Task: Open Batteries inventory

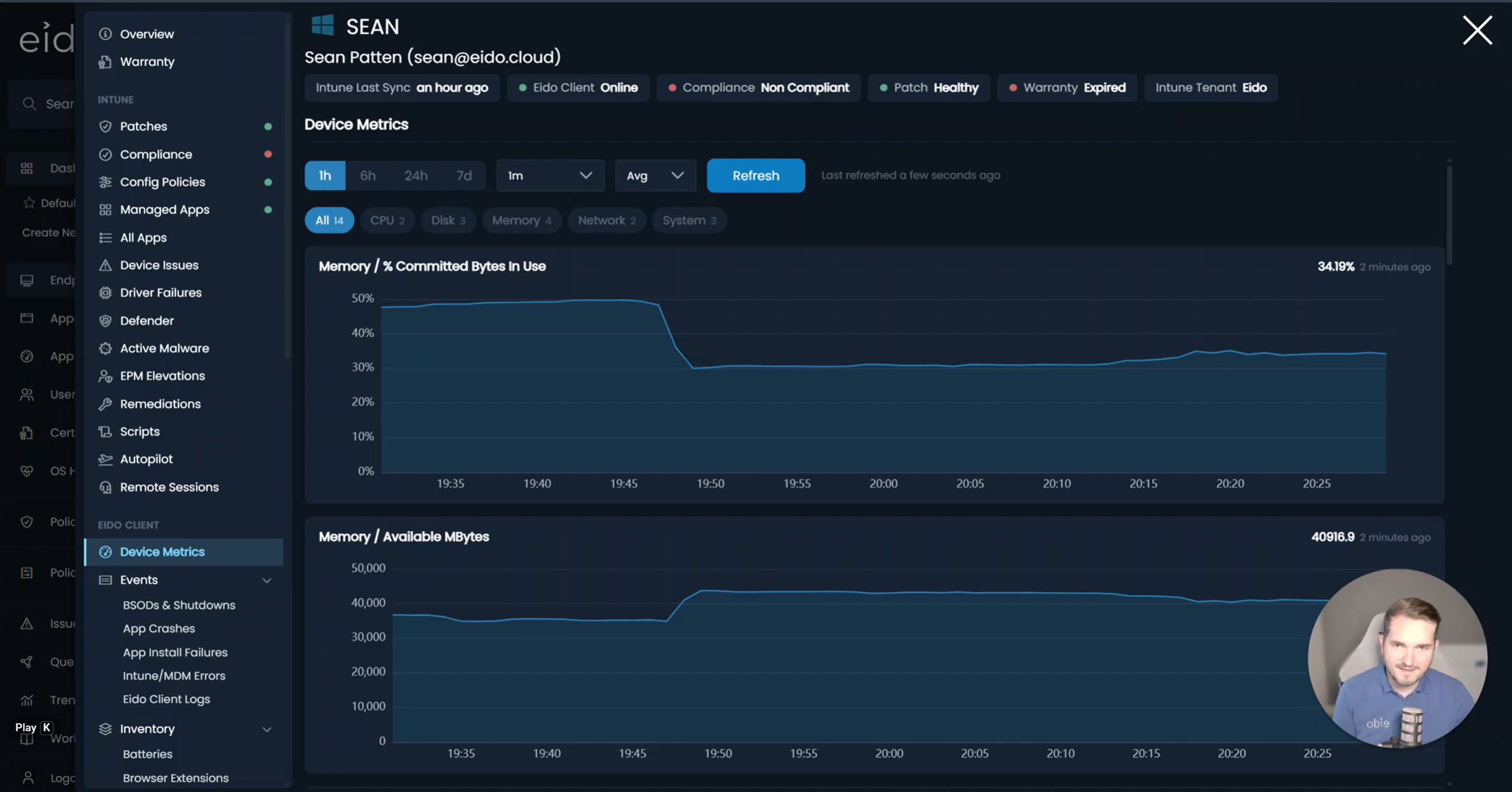Action: coord(147,754)
